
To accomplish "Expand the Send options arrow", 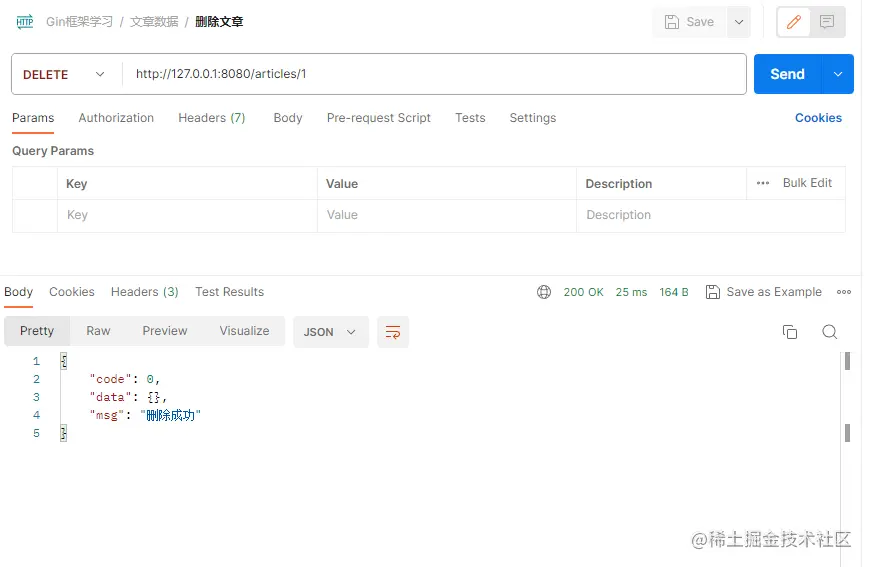I will (x=838, y=74).
